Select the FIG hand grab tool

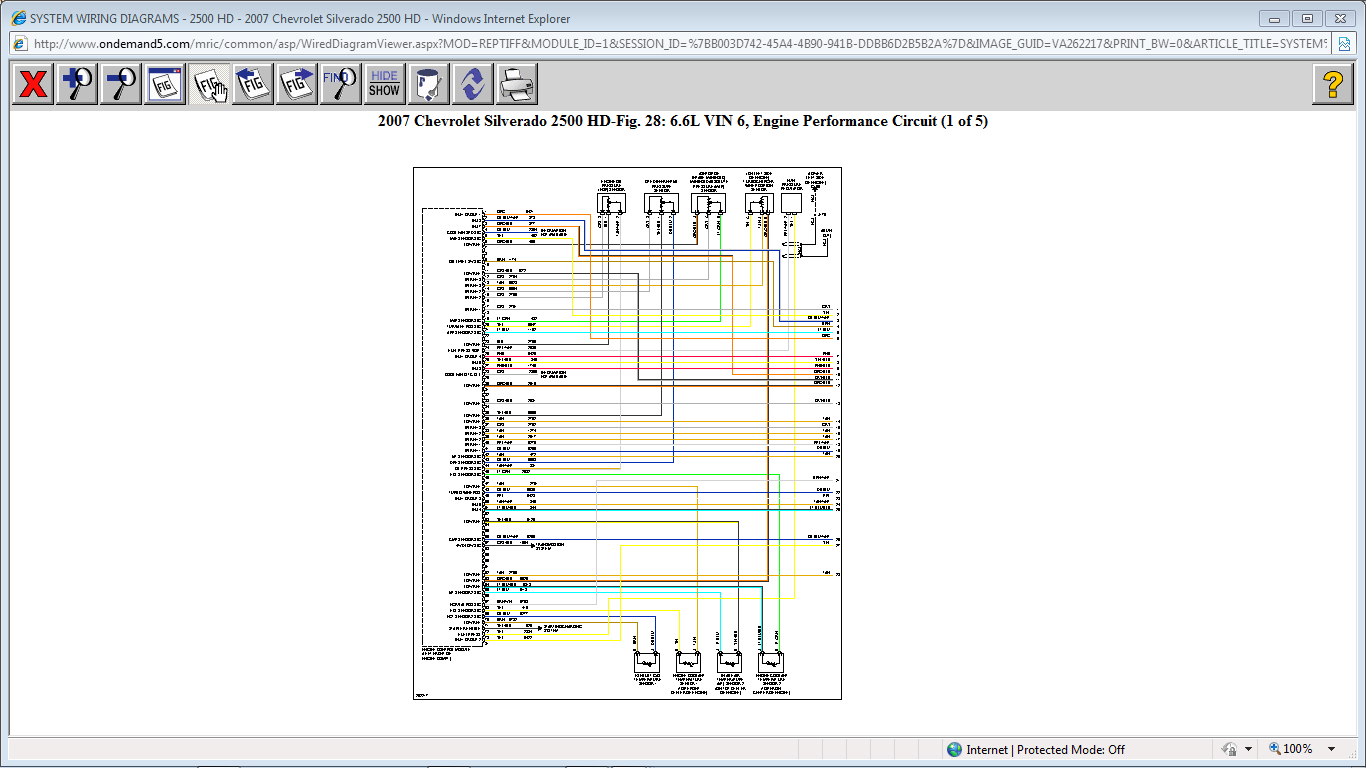tap(208, 83)
